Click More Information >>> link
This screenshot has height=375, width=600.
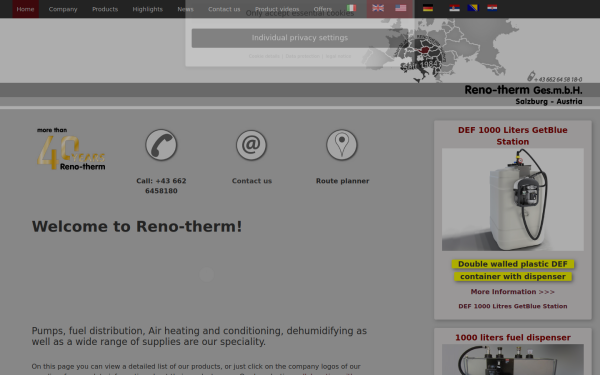[x=513, y=292]
